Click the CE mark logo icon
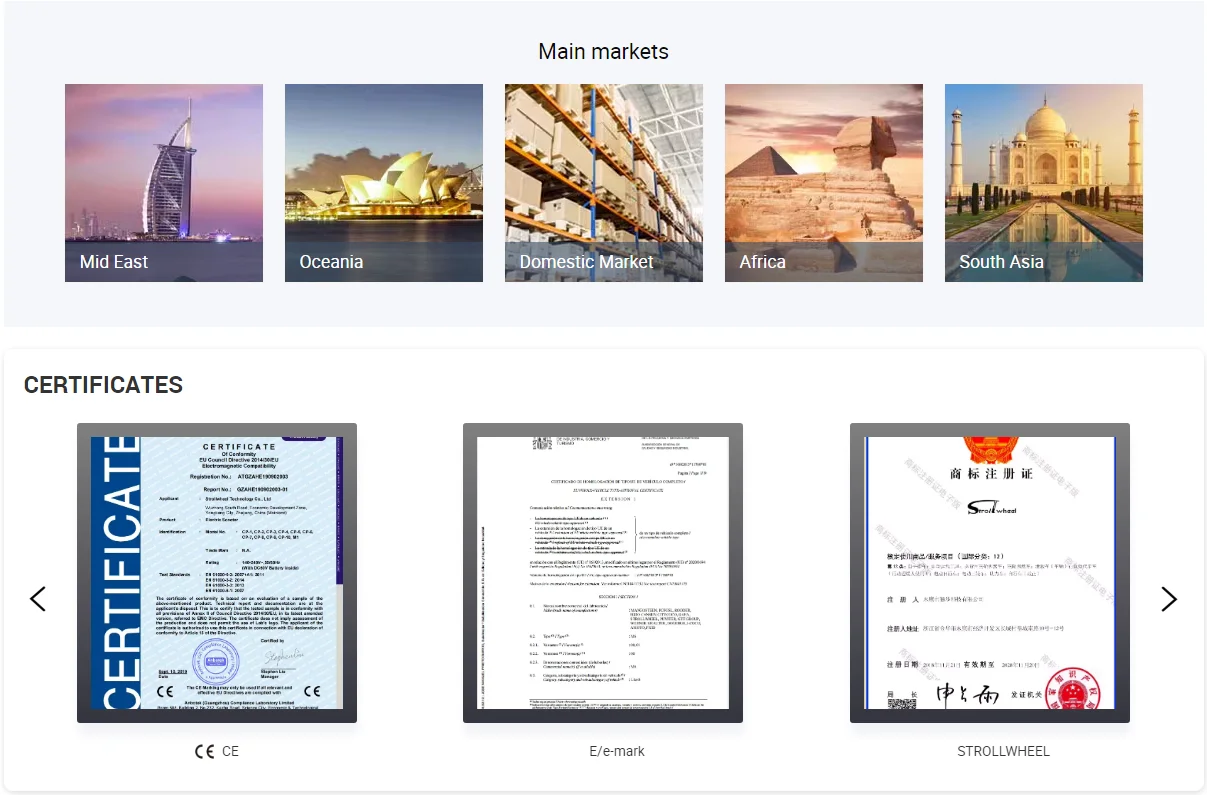Image resolution: width=1207 pixels, height=795 pixels. coord(205,751)
